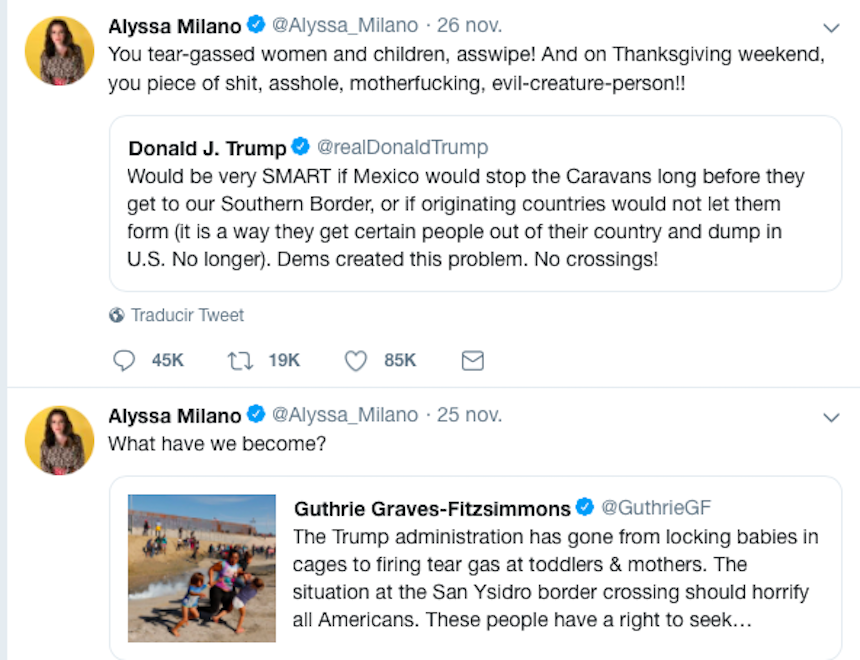Click Alyssa Milano verified badge, first tweet
The image size is (860, 660).
coord(256,25)
